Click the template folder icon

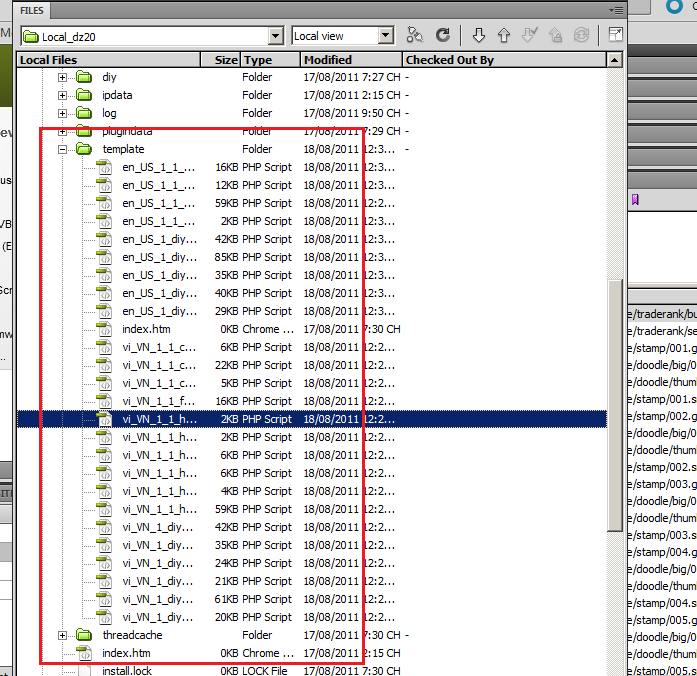84,149
